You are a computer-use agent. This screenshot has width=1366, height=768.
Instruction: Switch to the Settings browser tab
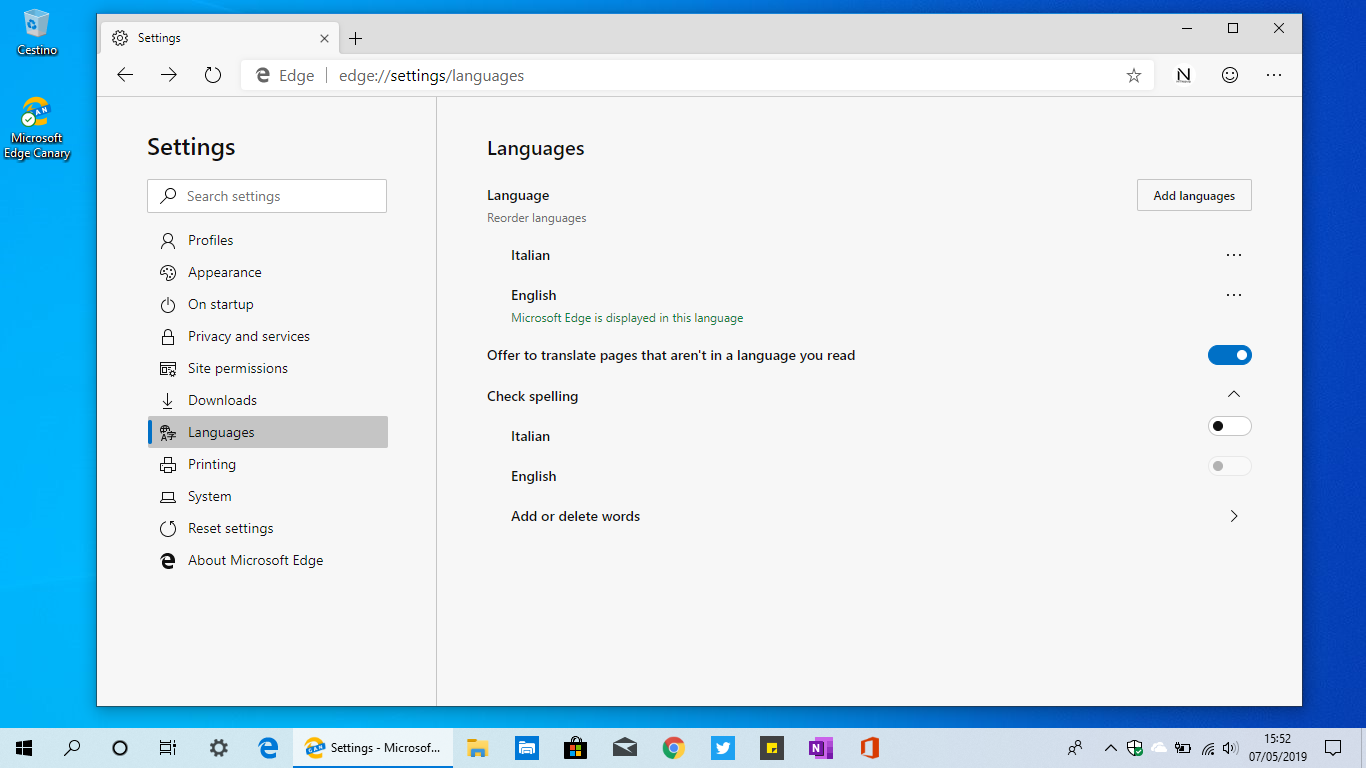(200, 37)
